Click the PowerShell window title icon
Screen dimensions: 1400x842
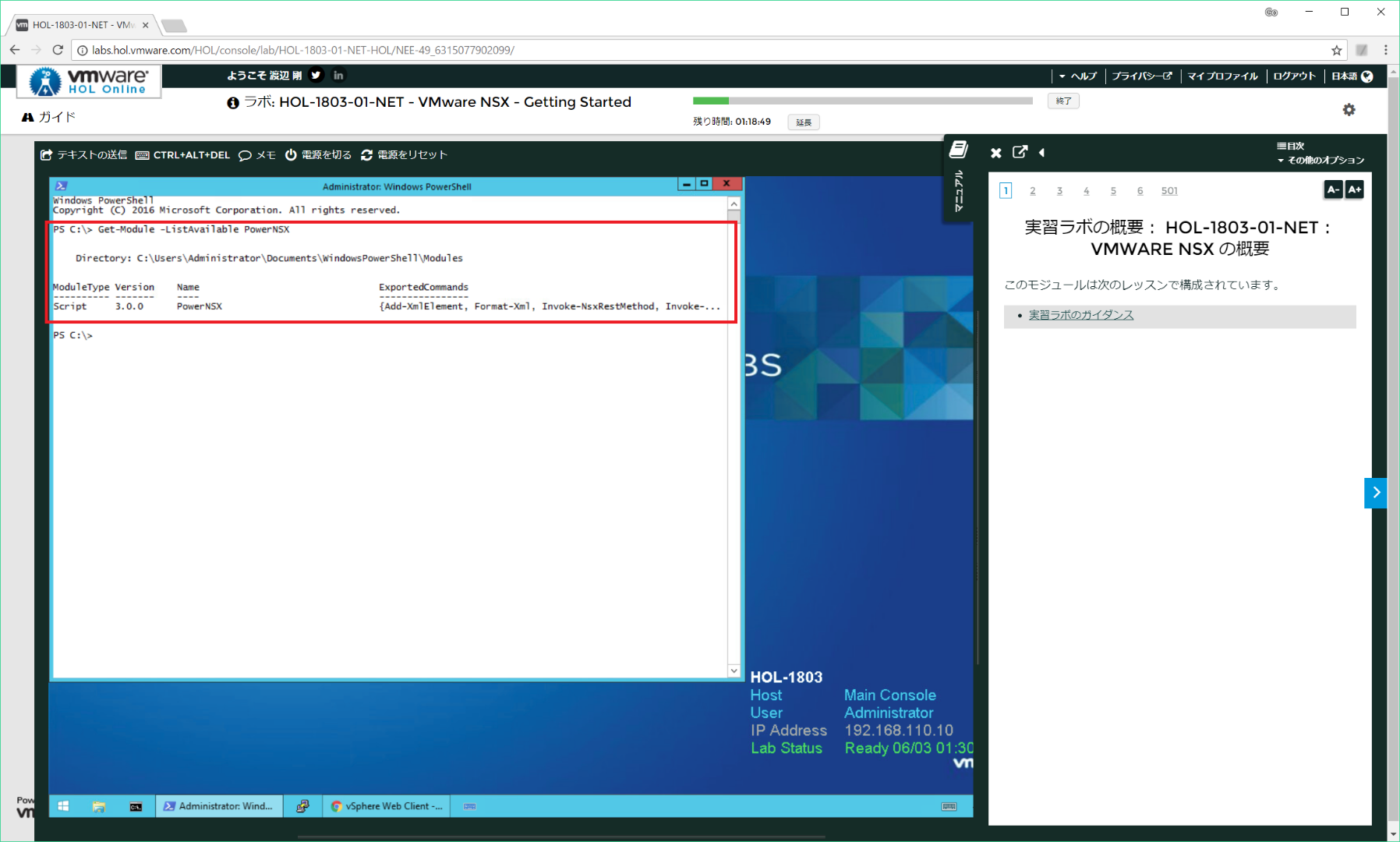62,186
